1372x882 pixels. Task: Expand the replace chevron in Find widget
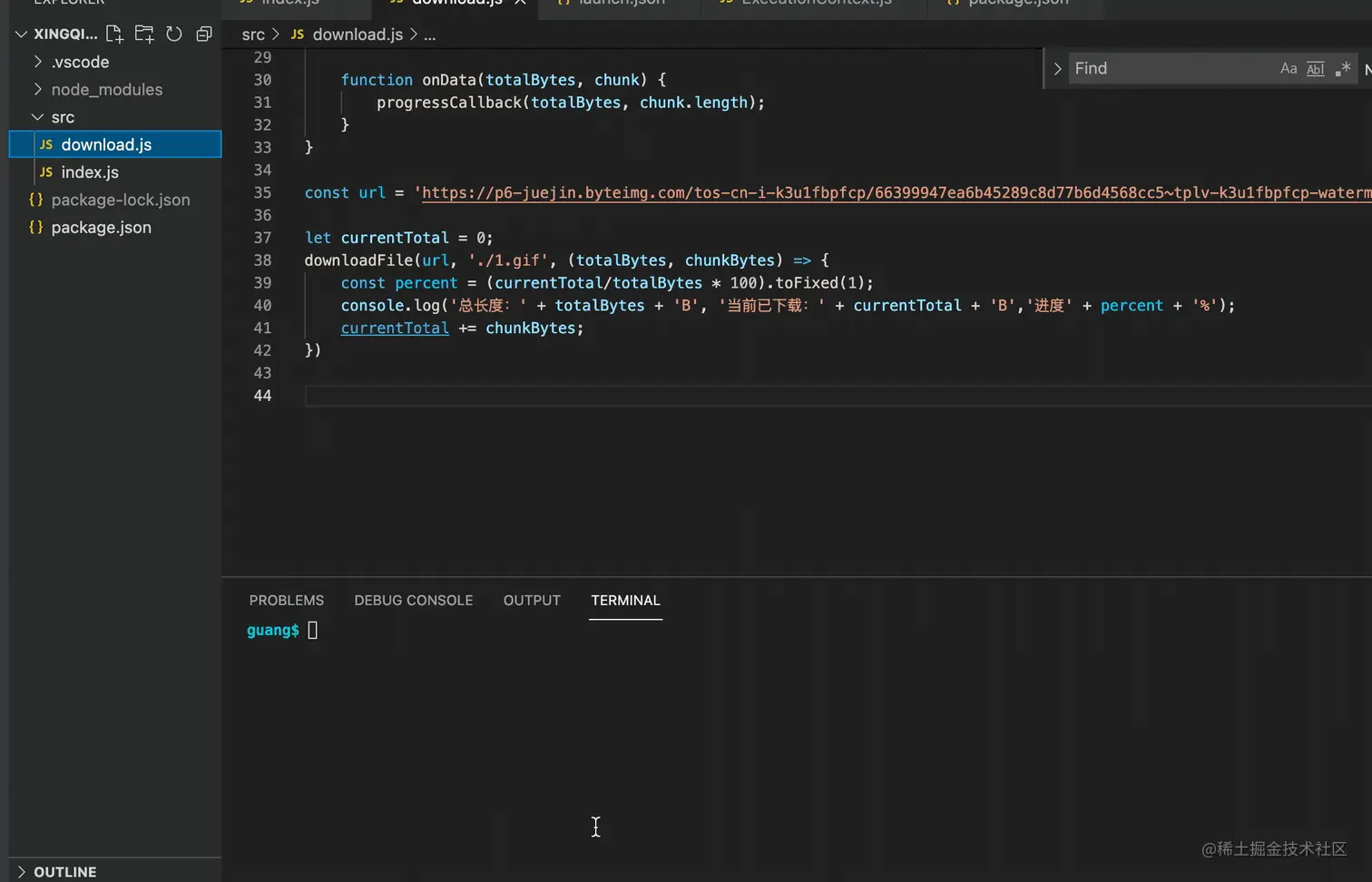click(1057, 69)
